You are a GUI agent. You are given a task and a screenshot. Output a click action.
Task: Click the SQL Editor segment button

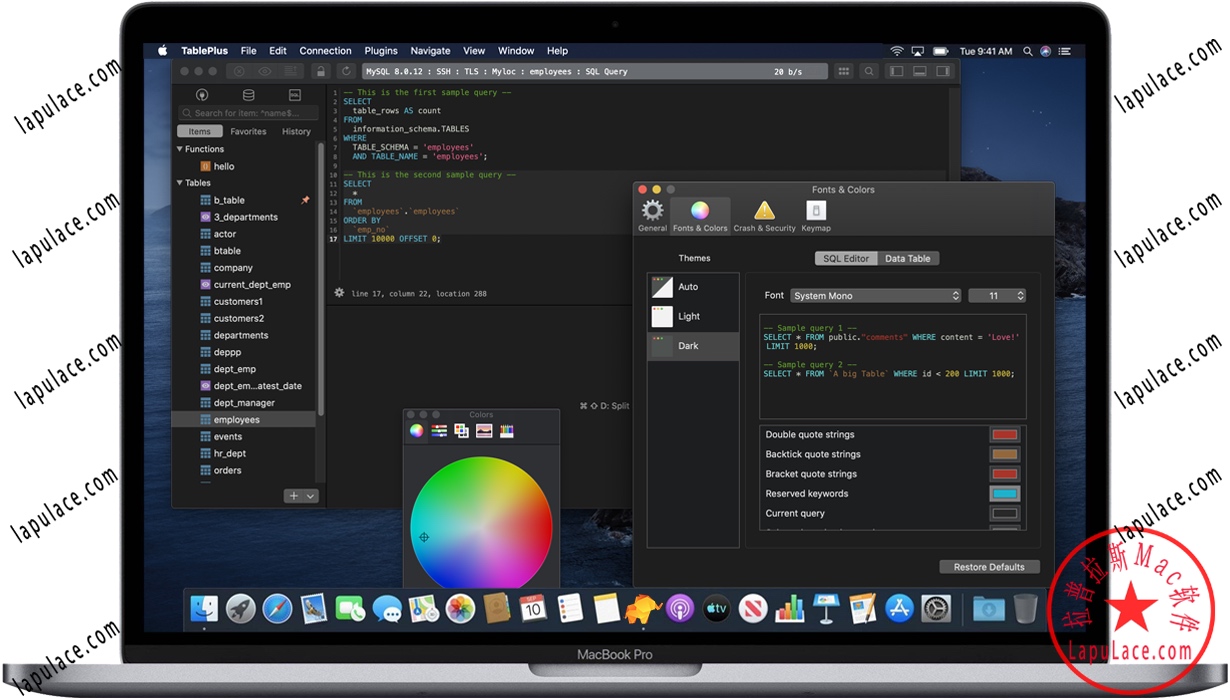[845, 258]
